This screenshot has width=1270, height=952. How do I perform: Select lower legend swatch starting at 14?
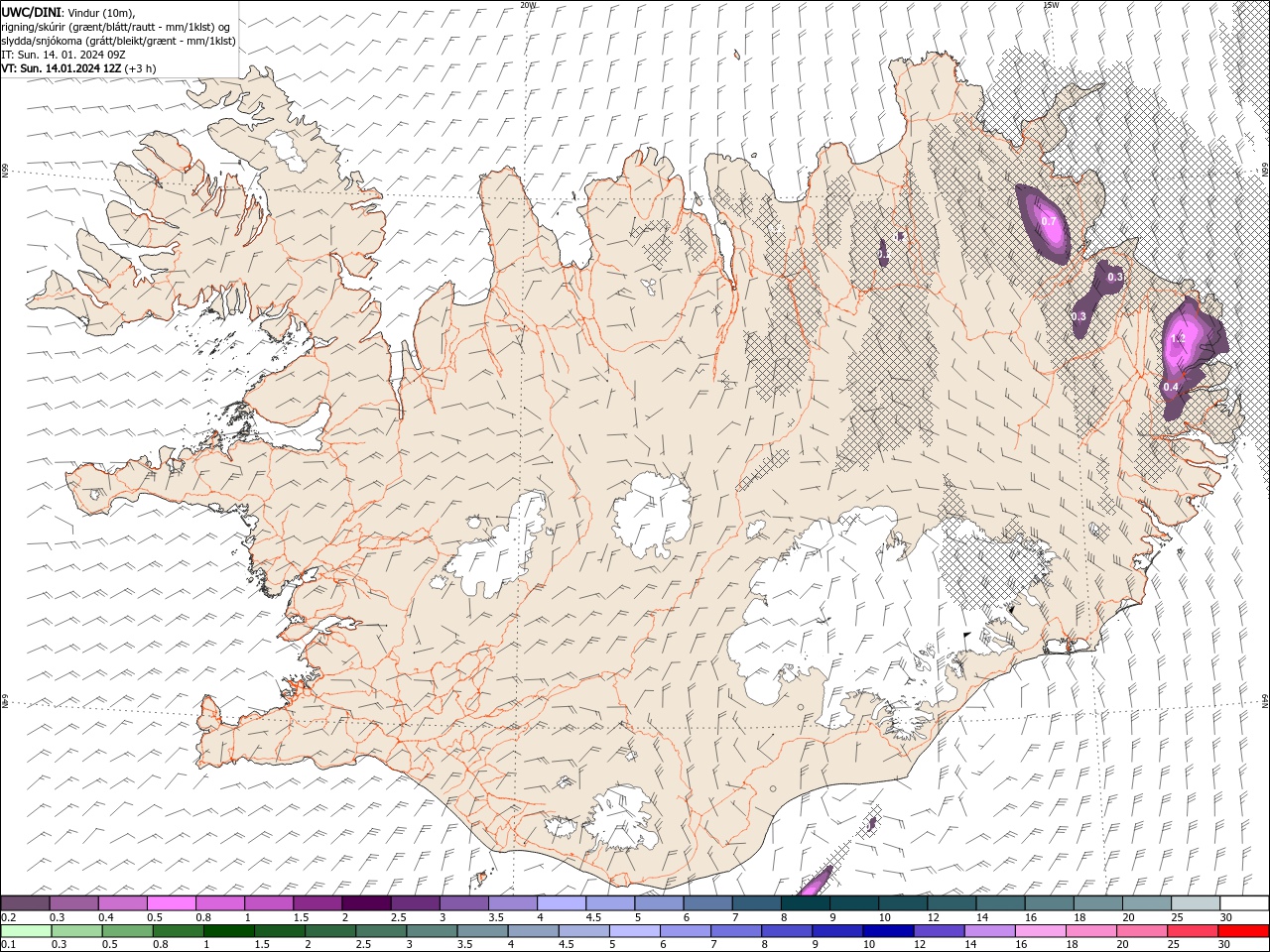click(989, 931)
